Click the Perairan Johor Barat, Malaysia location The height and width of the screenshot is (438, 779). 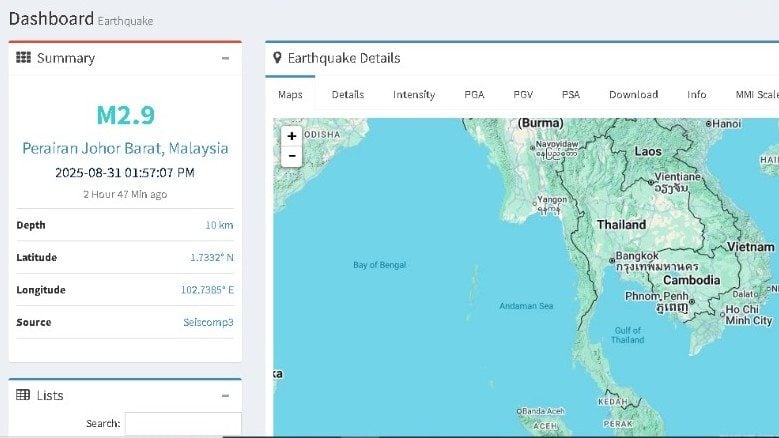[x=125, y=148]
